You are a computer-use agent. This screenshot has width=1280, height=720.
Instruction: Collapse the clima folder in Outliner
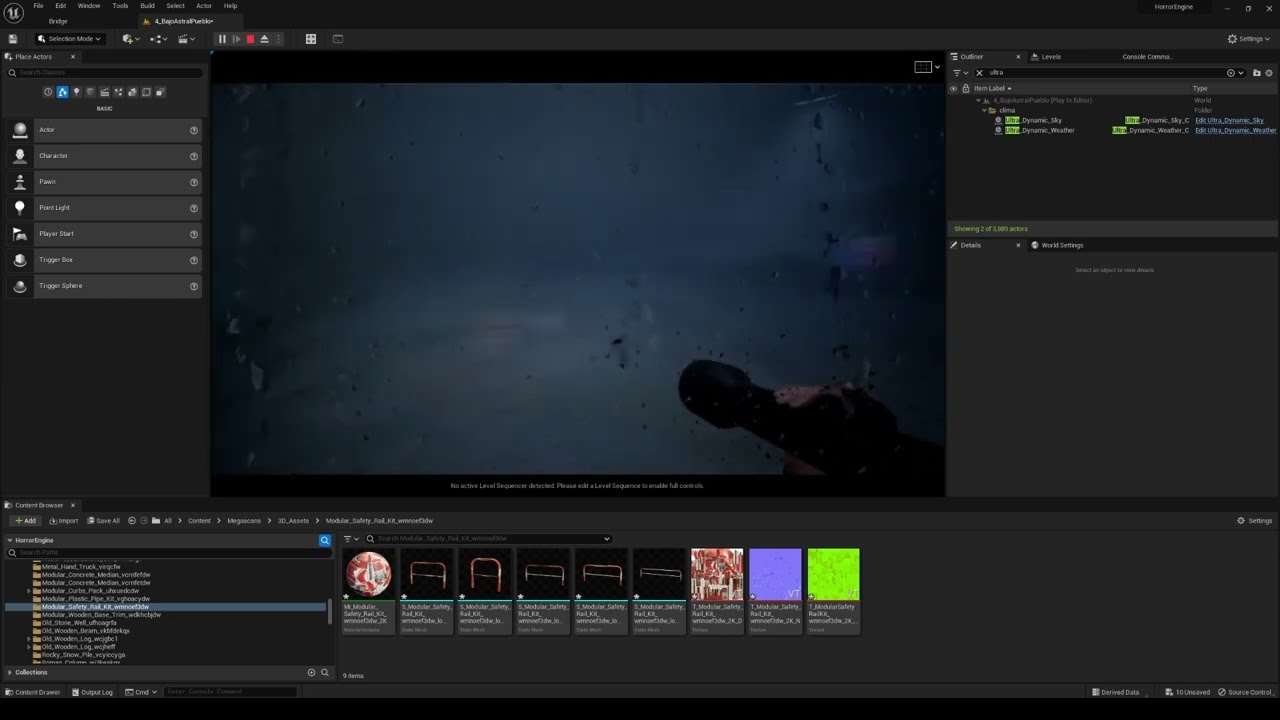(x=984, y=110)
